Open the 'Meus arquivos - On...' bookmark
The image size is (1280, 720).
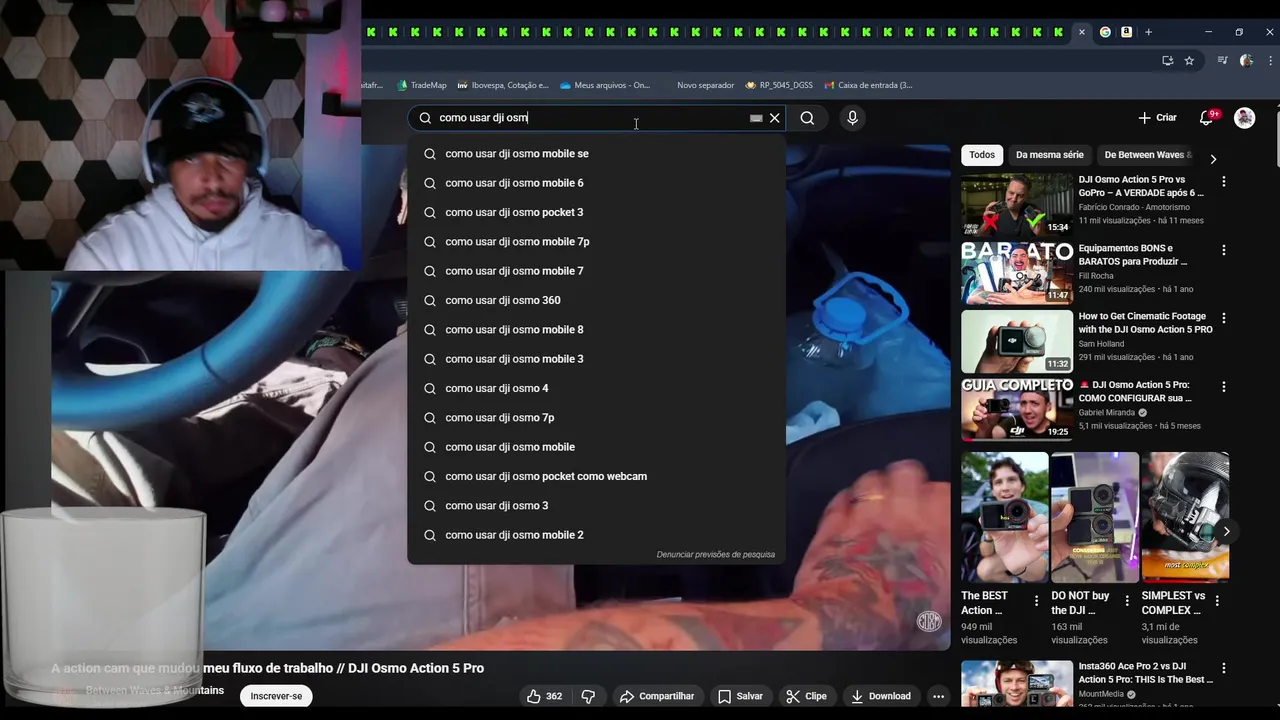point(605,85)
